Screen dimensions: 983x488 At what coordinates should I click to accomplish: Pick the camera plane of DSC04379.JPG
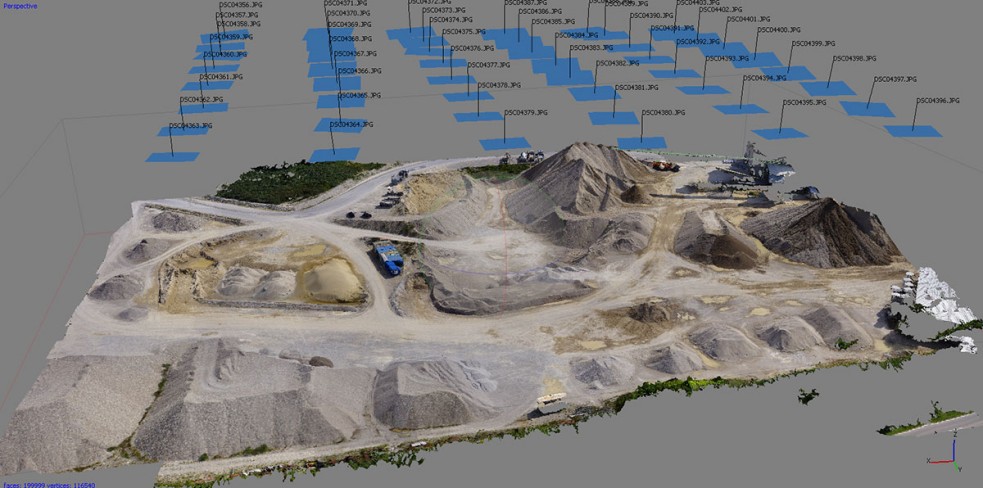click(504, 144)
